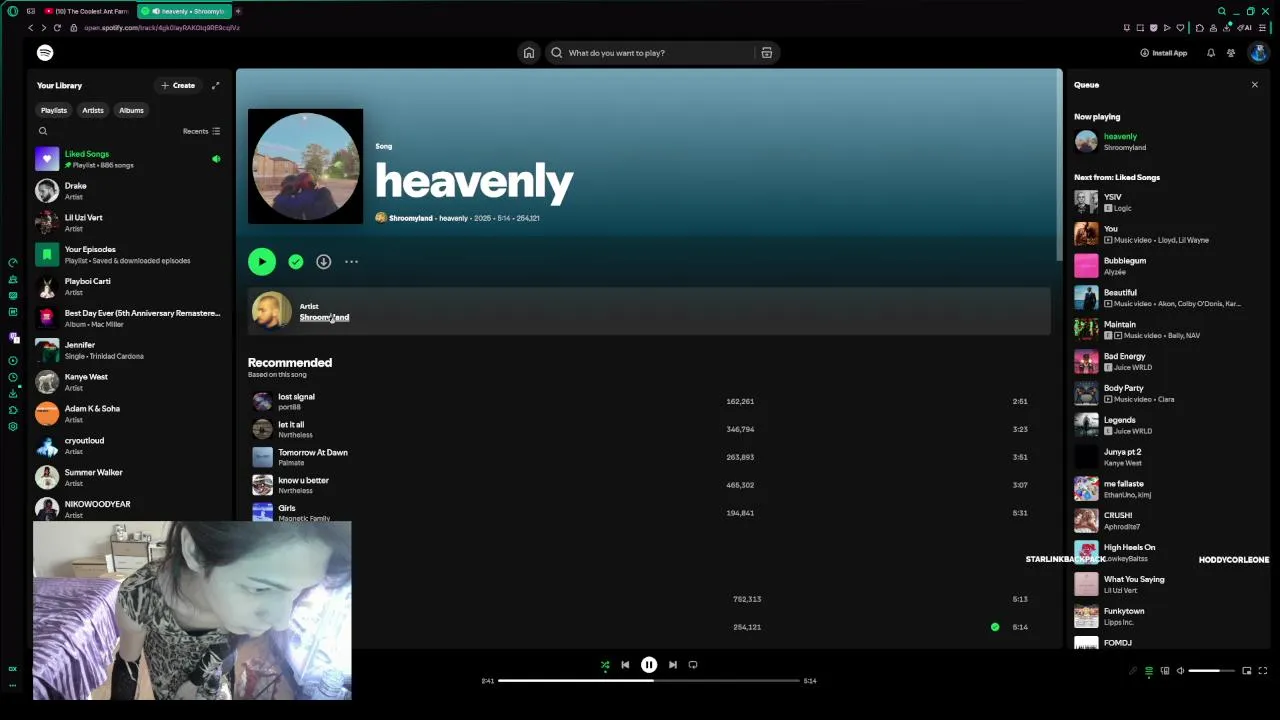Pause playback in bottom player
1280x720 pixels.
click(x=649, y=665)
